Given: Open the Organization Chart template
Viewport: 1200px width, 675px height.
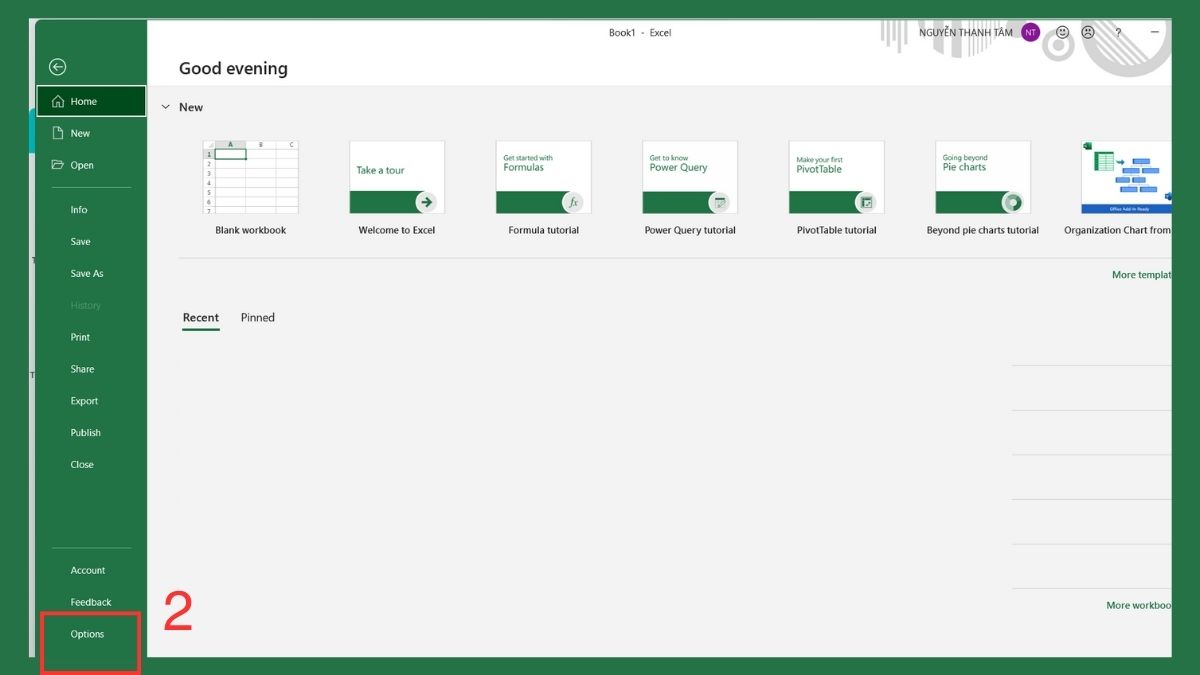Looking at the screenshot, I should pos(1126,177).
